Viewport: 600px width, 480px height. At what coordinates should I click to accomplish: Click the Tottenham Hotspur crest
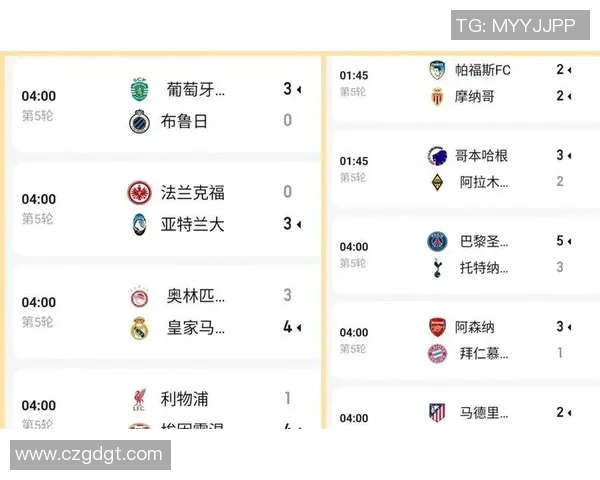point(436,267)
